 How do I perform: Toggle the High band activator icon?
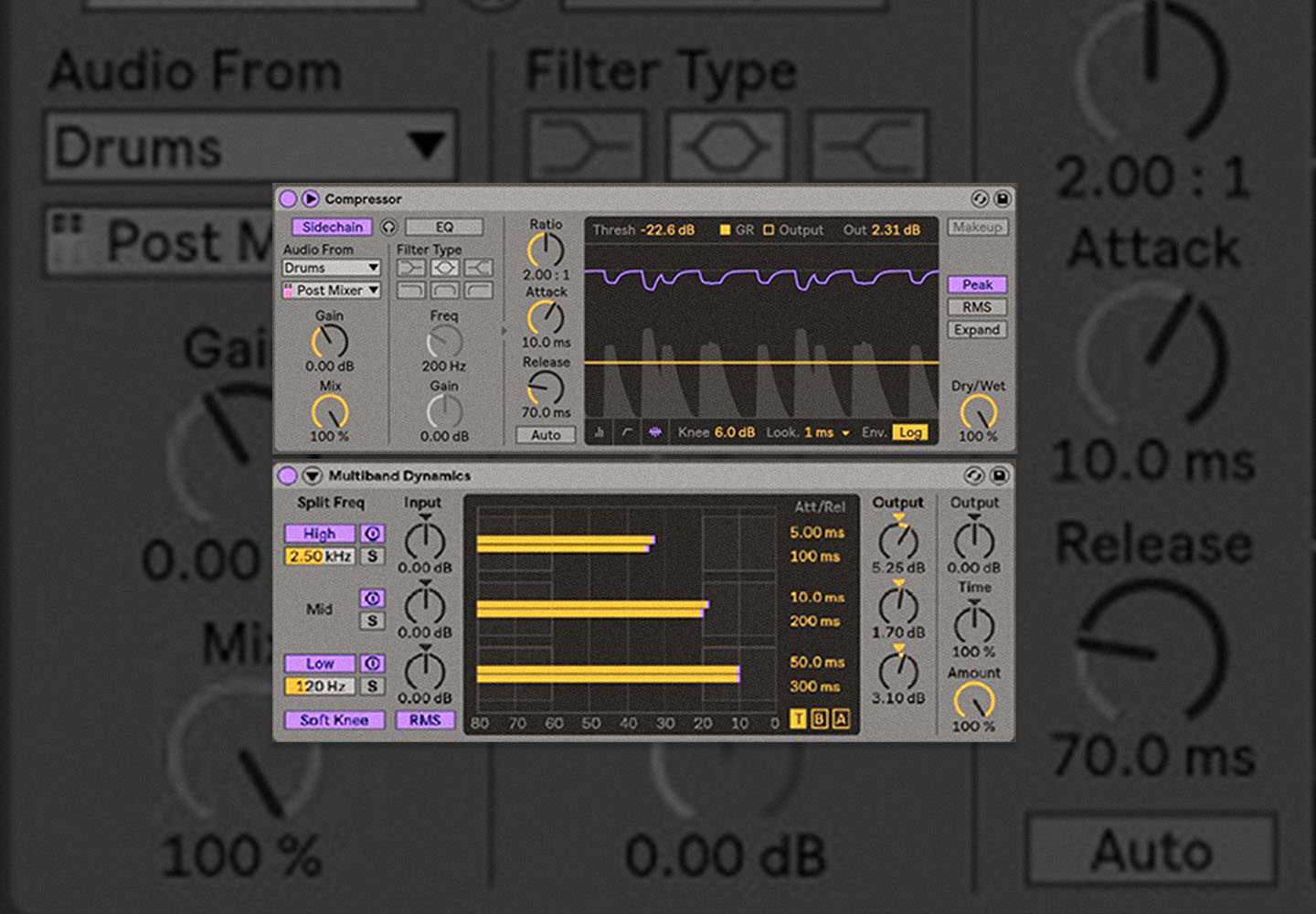click(x=372, y=534)
